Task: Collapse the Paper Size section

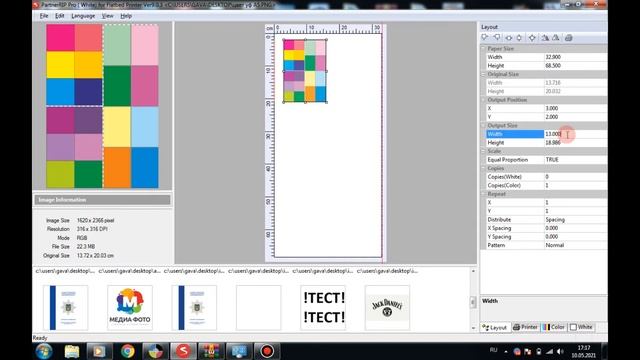Action: click(x=484, y=49)
